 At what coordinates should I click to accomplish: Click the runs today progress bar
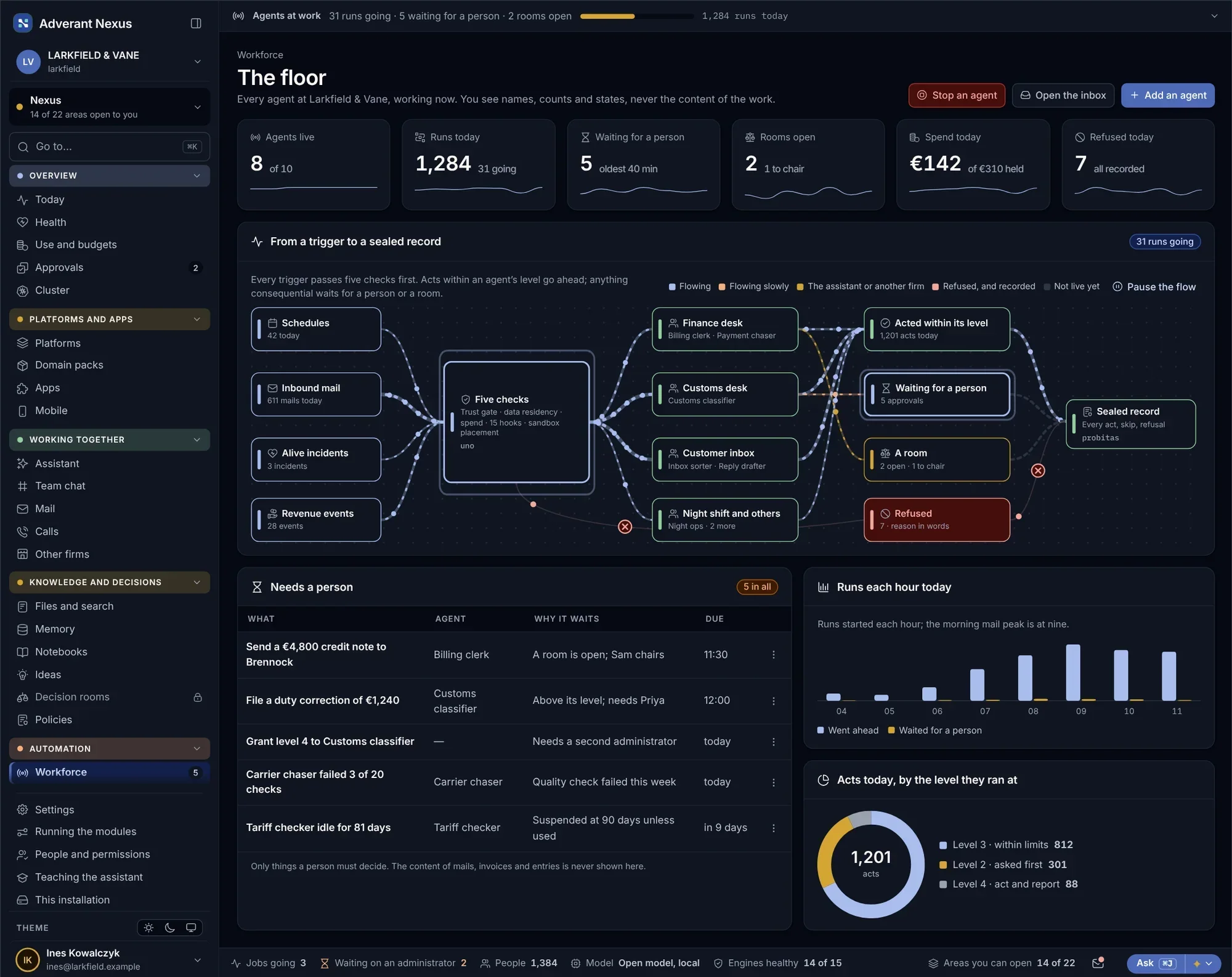(x=636, y=16)
